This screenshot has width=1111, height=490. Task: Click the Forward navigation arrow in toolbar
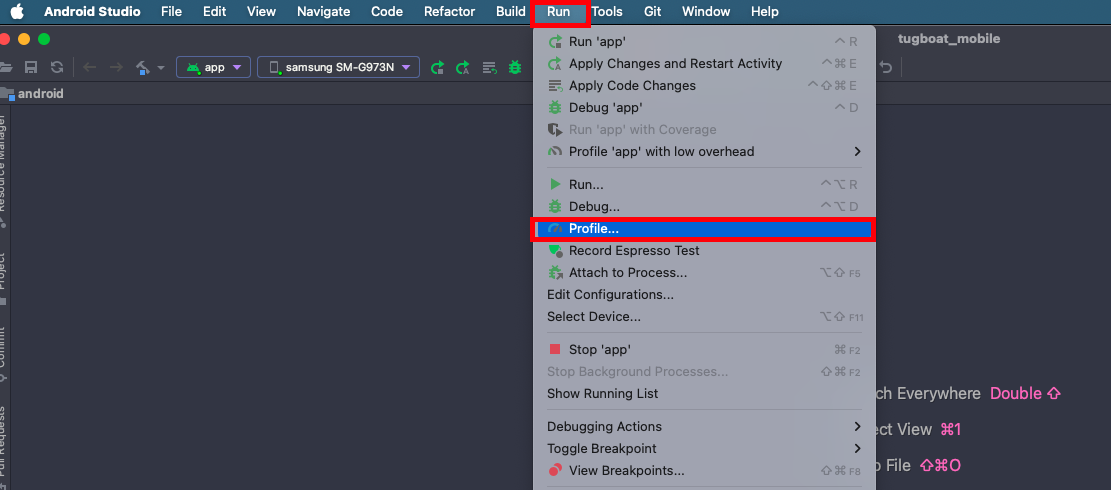(x=116, y=67)
